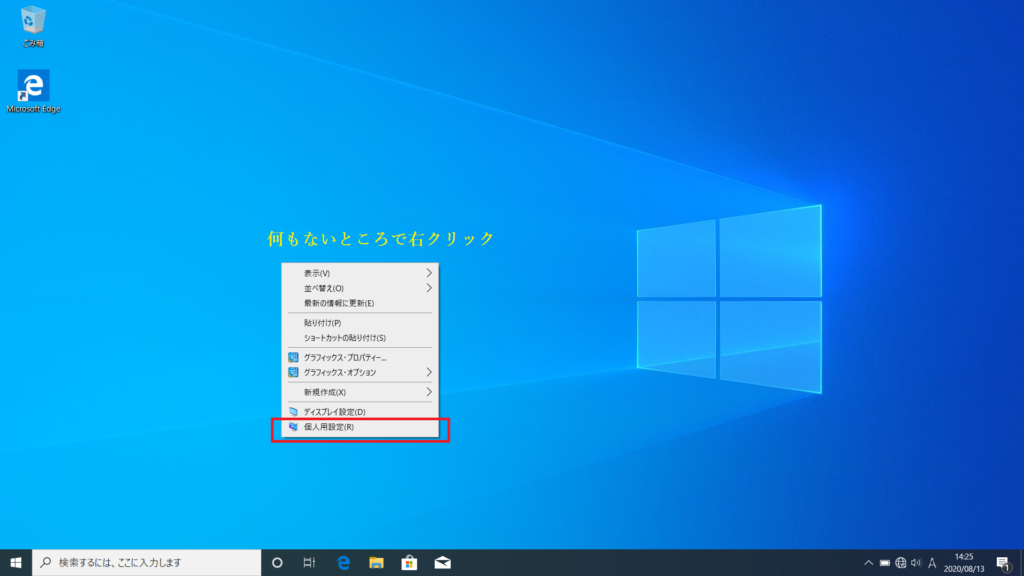Open the Mail app from taskbar
The height and width of the screenshot is (576, 1024).
443,562
